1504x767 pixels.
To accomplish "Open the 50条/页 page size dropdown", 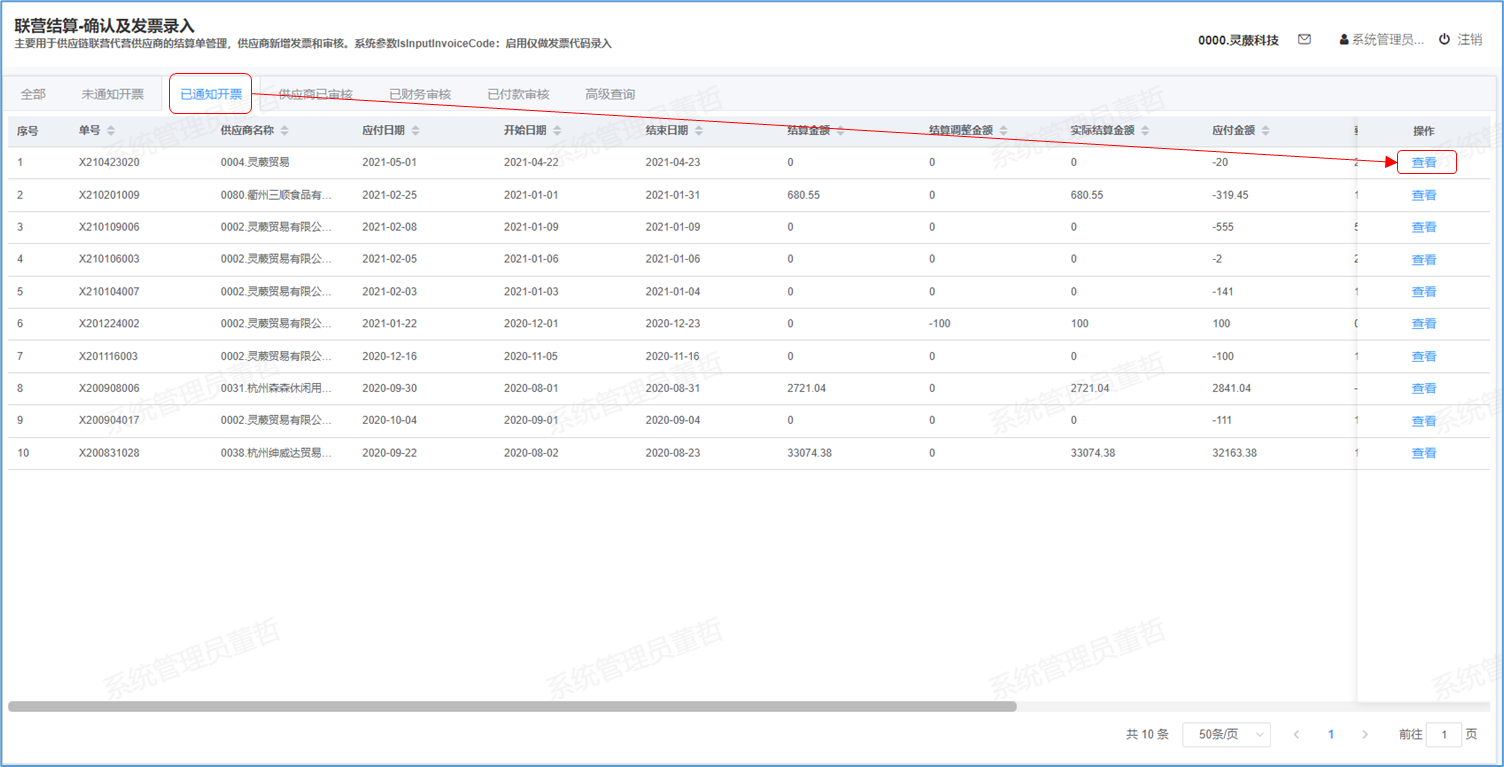I will pos(1226,734).
